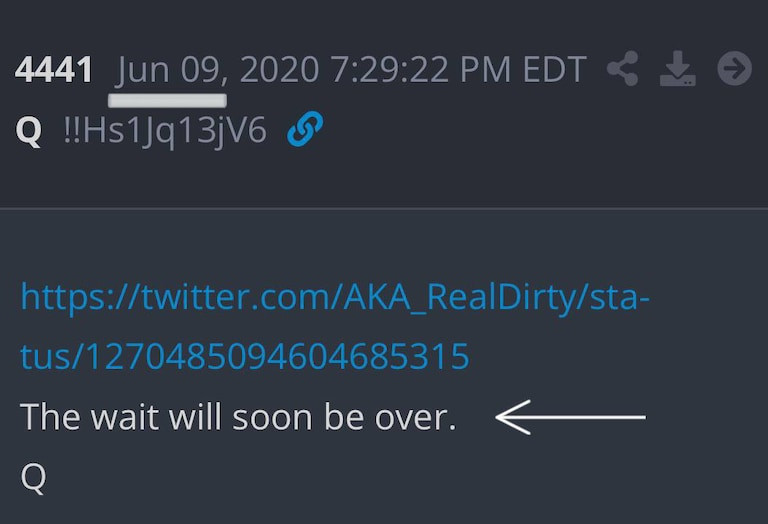Select the EDT timezone label
The image size is (768, 524).
[554, 70]
